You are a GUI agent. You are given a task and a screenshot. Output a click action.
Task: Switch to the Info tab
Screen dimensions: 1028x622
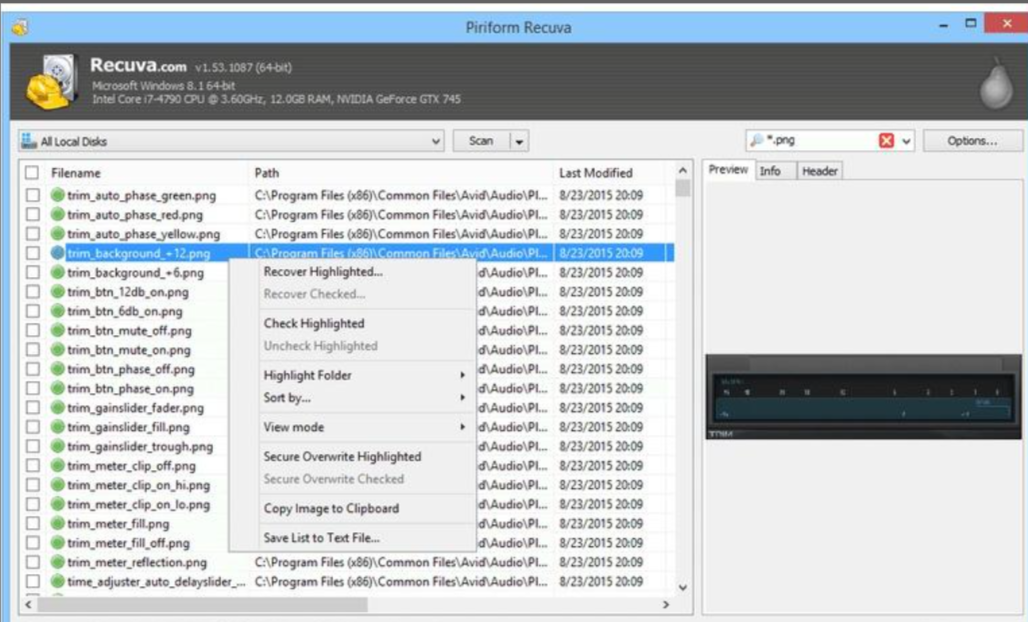click(770, 171)
